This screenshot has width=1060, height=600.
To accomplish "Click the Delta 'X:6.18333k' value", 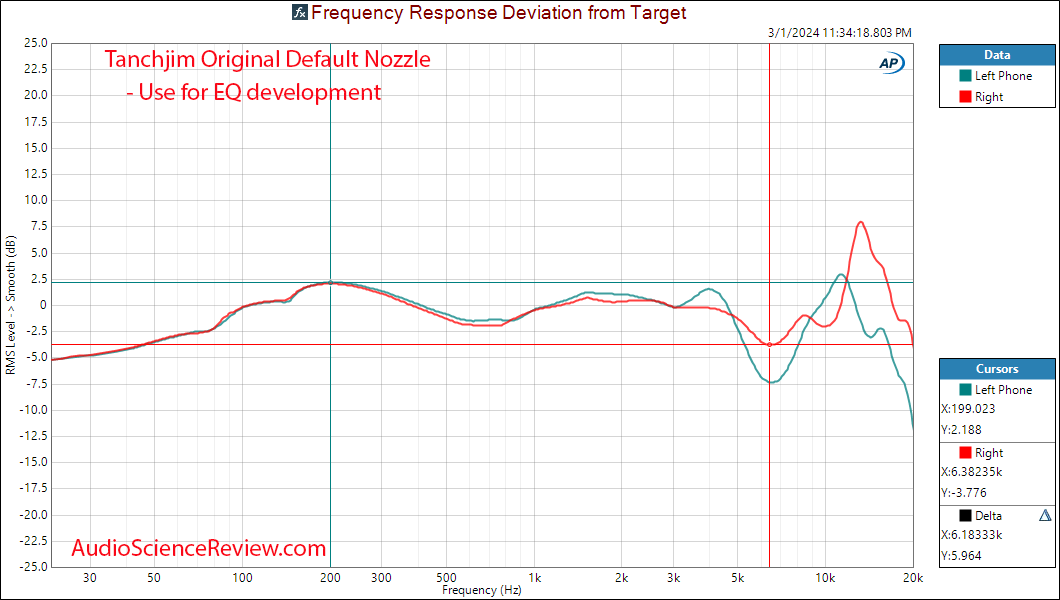I will pos(971,534).
